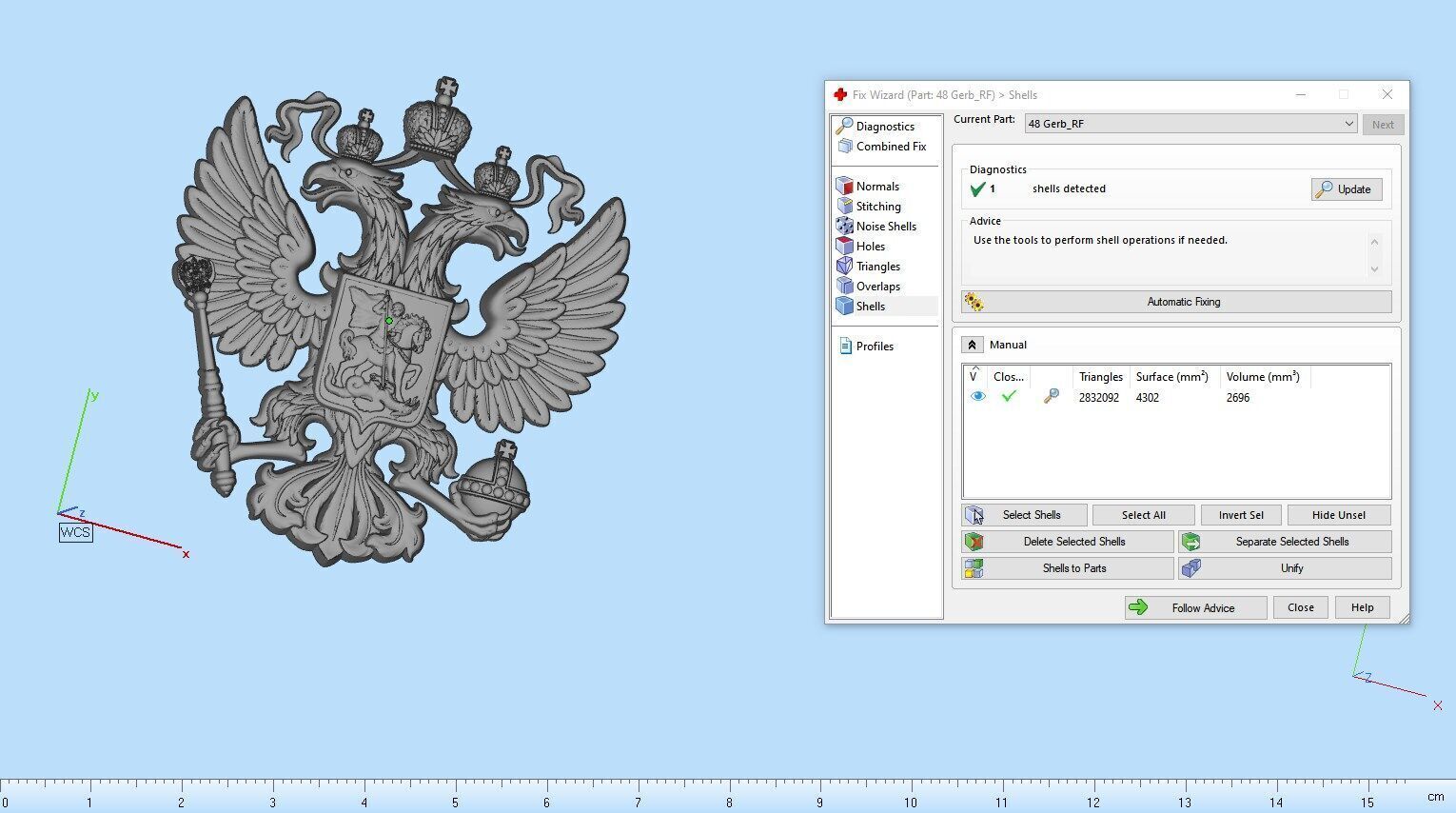
Task: Sort by the Clos... column header
Action: point(1009,377)
